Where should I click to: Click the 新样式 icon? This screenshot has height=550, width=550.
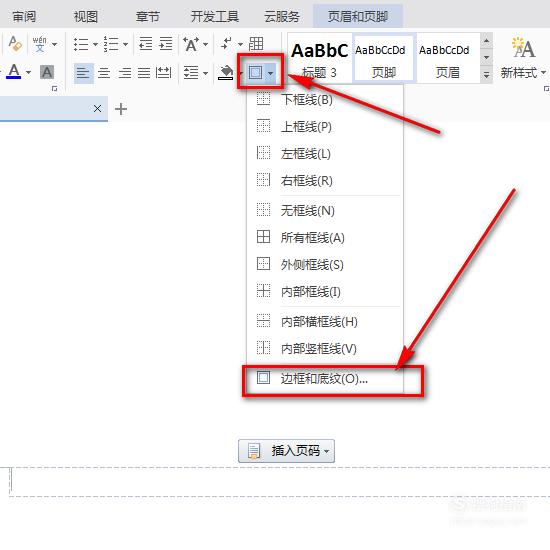[x=523, y=48]
